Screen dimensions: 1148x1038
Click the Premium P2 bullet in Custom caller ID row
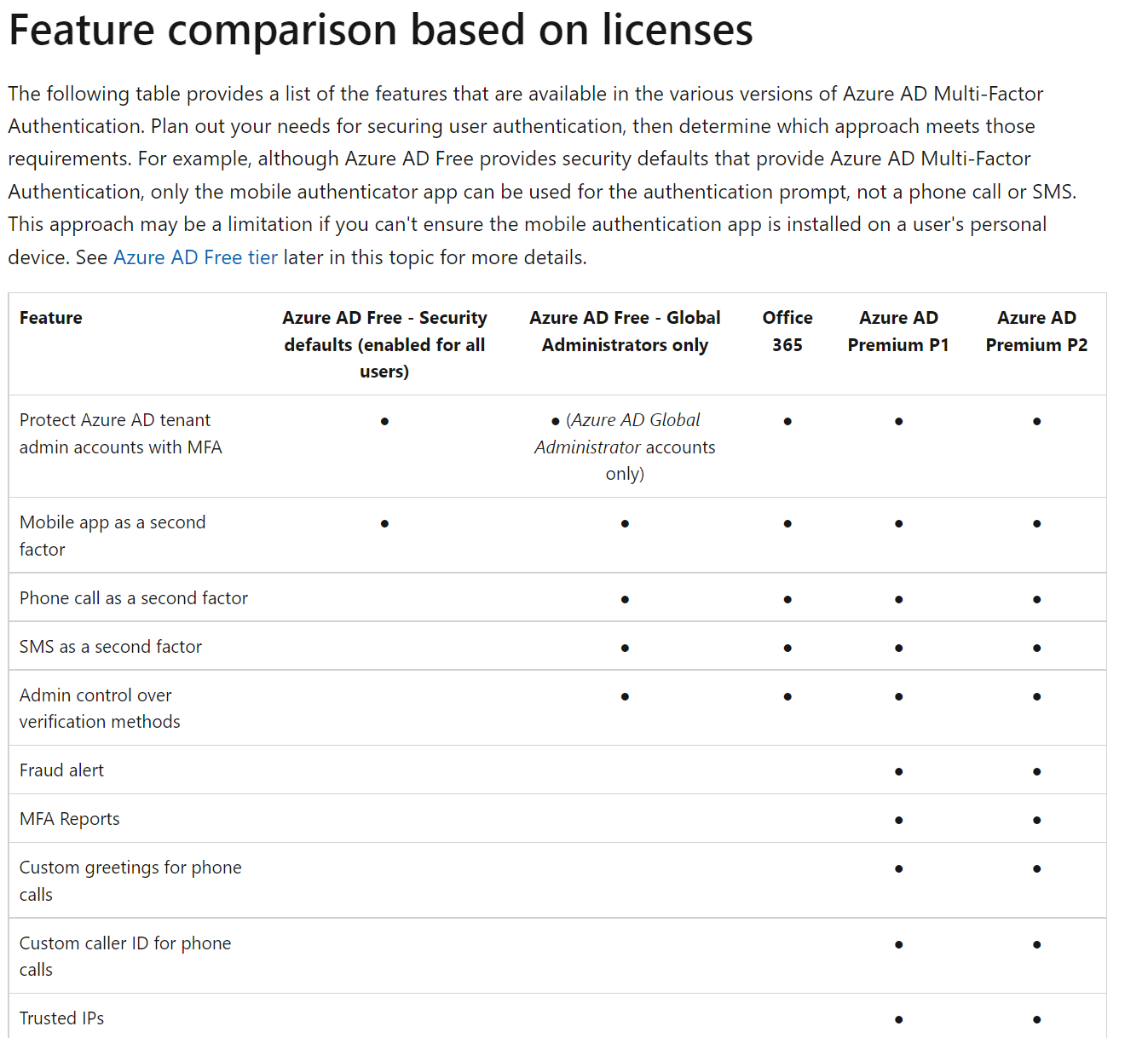(x=1036, y=944)
